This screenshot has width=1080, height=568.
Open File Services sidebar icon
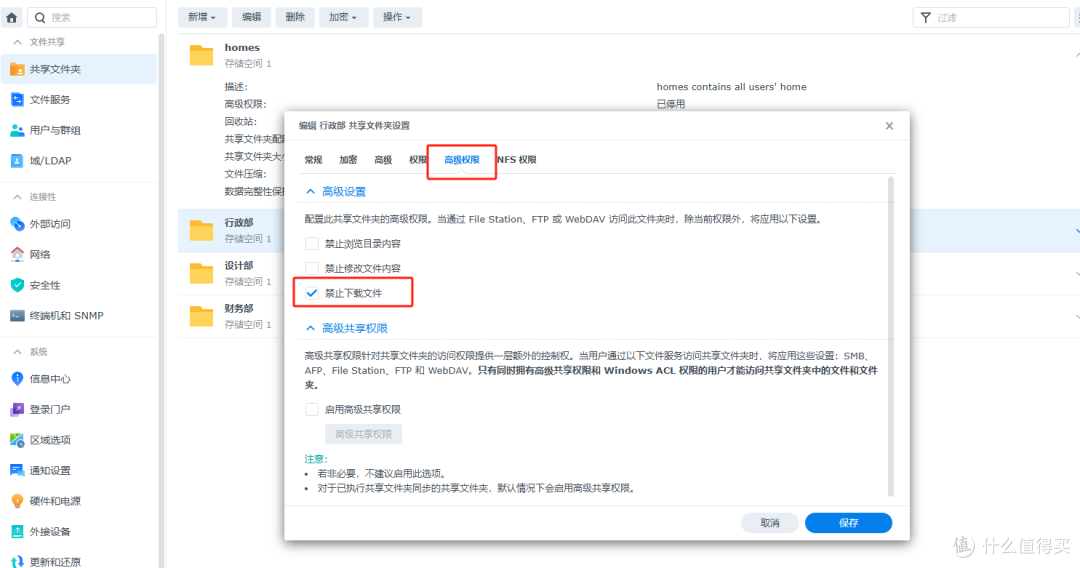(x=17, y=100)
